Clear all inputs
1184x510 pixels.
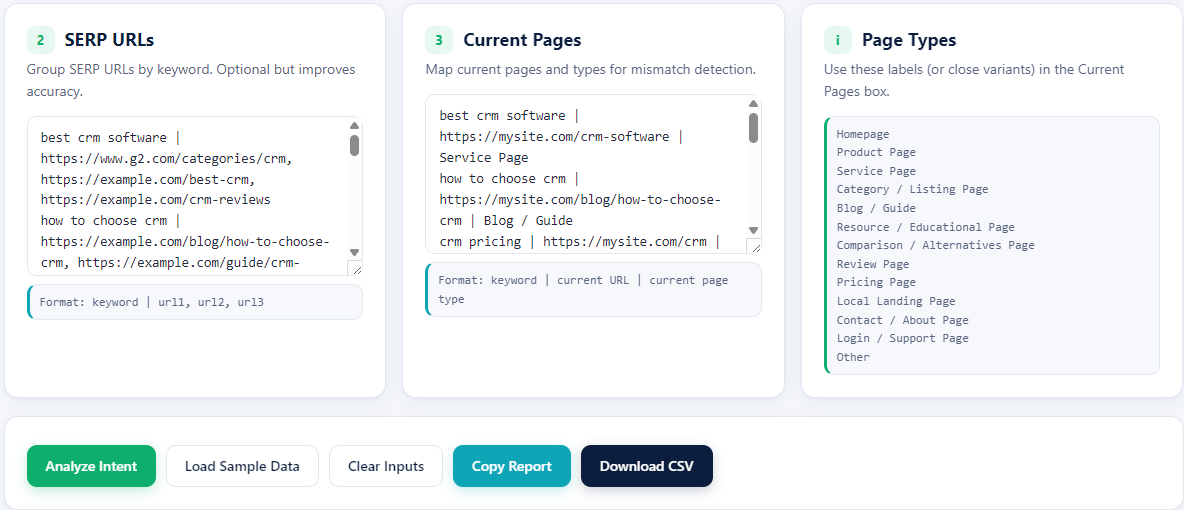click(x=386, y=466)
